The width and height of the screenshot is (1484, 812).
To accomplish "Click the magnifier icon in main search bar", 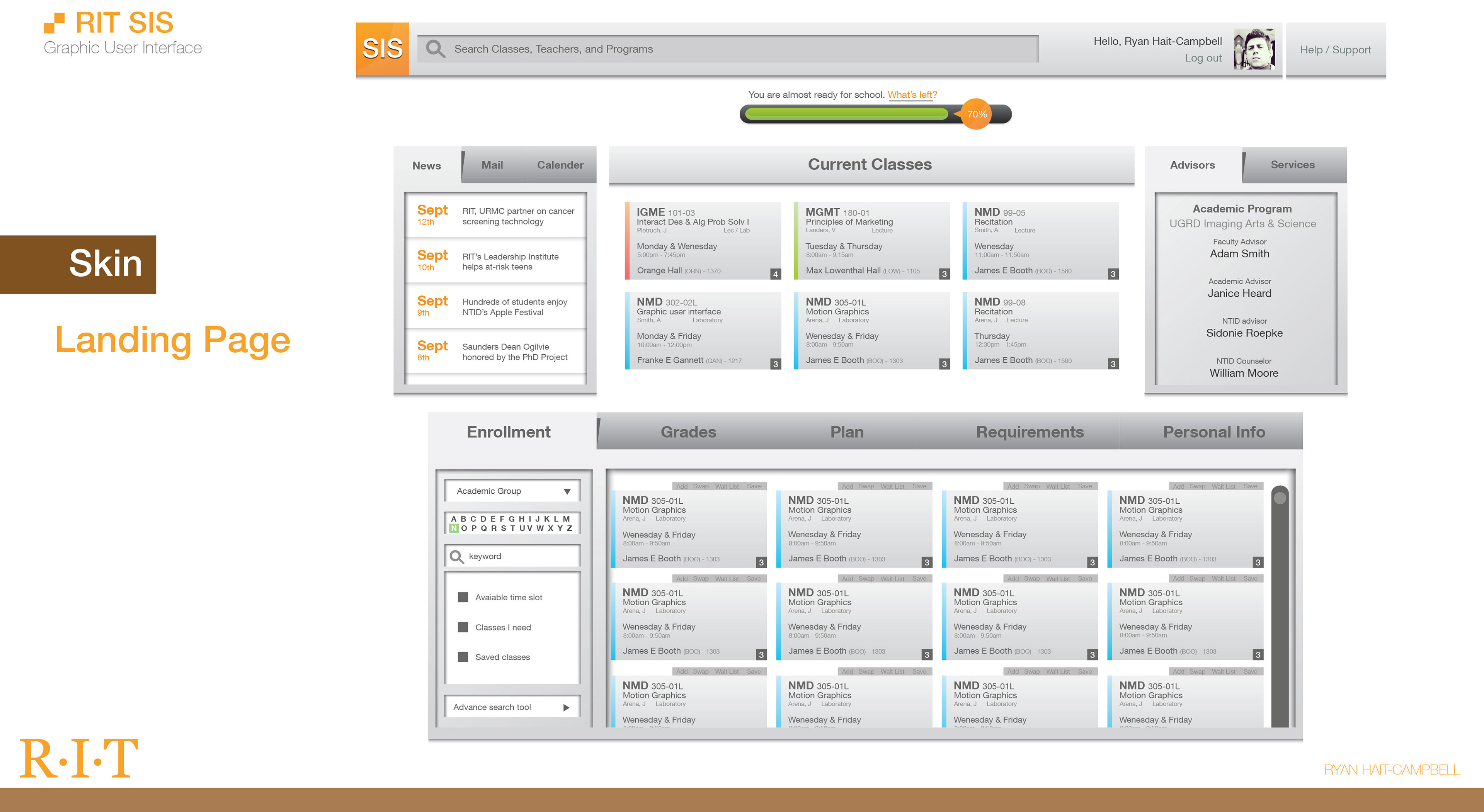I will [x=435, y=49].
